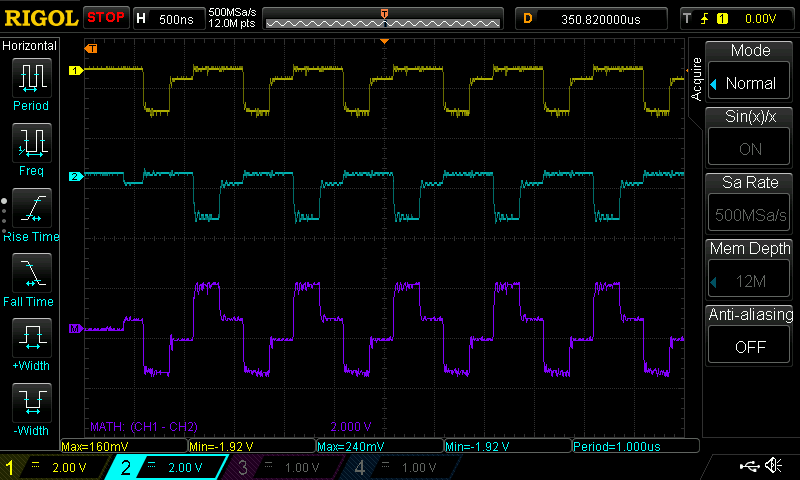Click the USB connection status icon
Viewport: 800px width, 480px height.
pyautogui.click(x=749, y=466)
